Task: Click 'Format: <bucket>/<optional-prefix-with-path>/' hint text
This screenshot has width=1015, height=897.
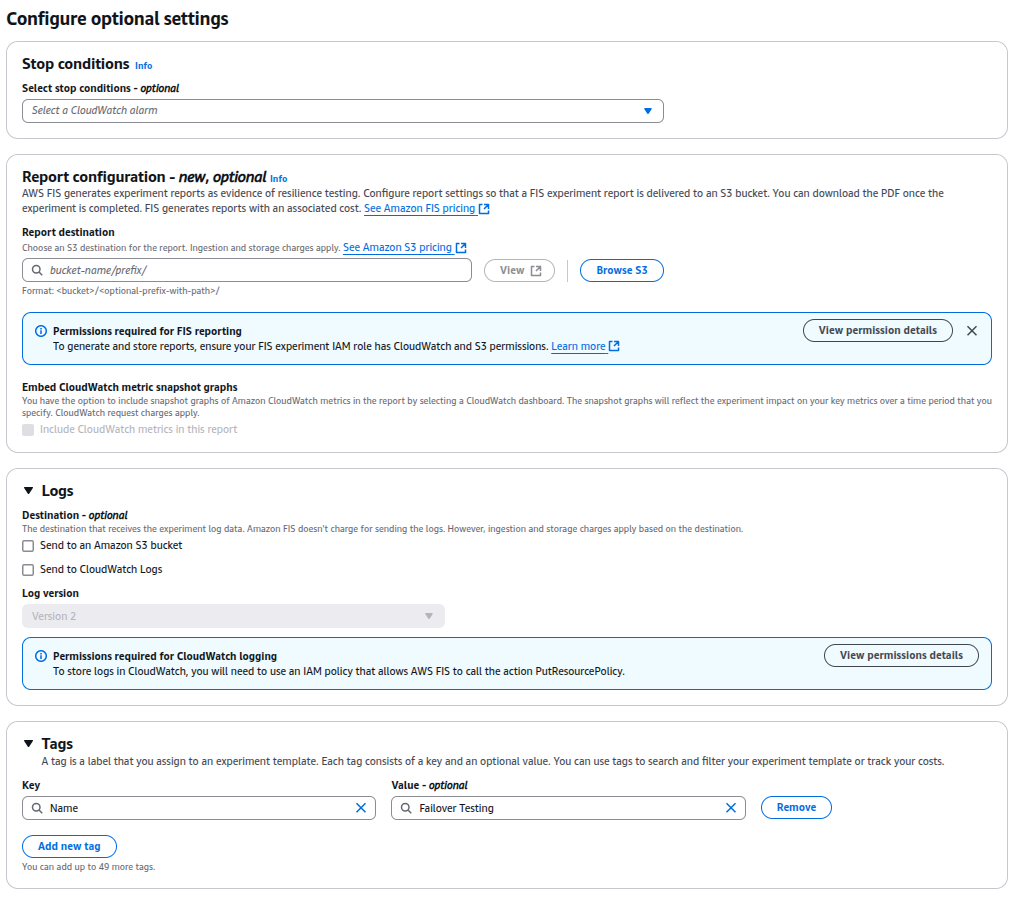Action: [x=120, y=291]
